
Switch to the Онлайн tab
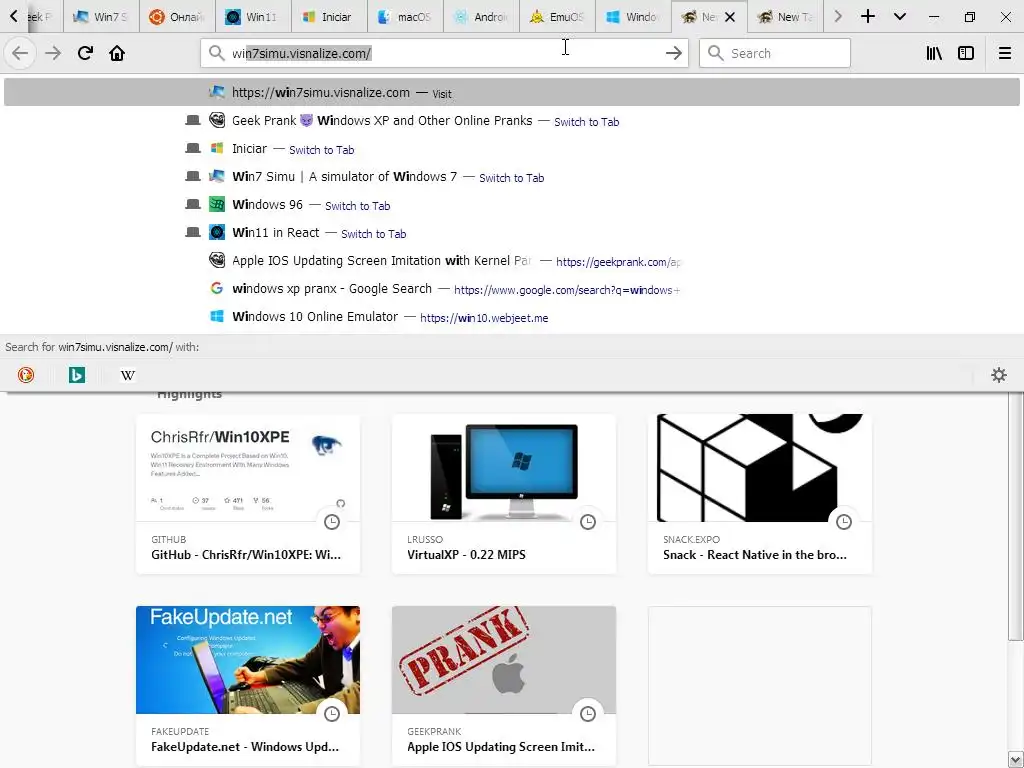(x=177, y=16)
